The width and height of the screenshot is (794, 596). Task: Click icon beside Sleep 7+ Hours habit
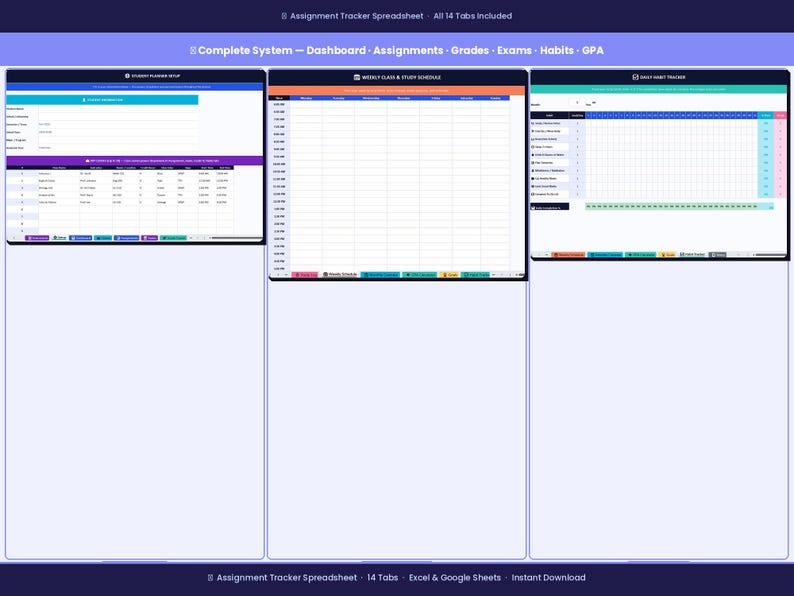click(x=533, y=147)
